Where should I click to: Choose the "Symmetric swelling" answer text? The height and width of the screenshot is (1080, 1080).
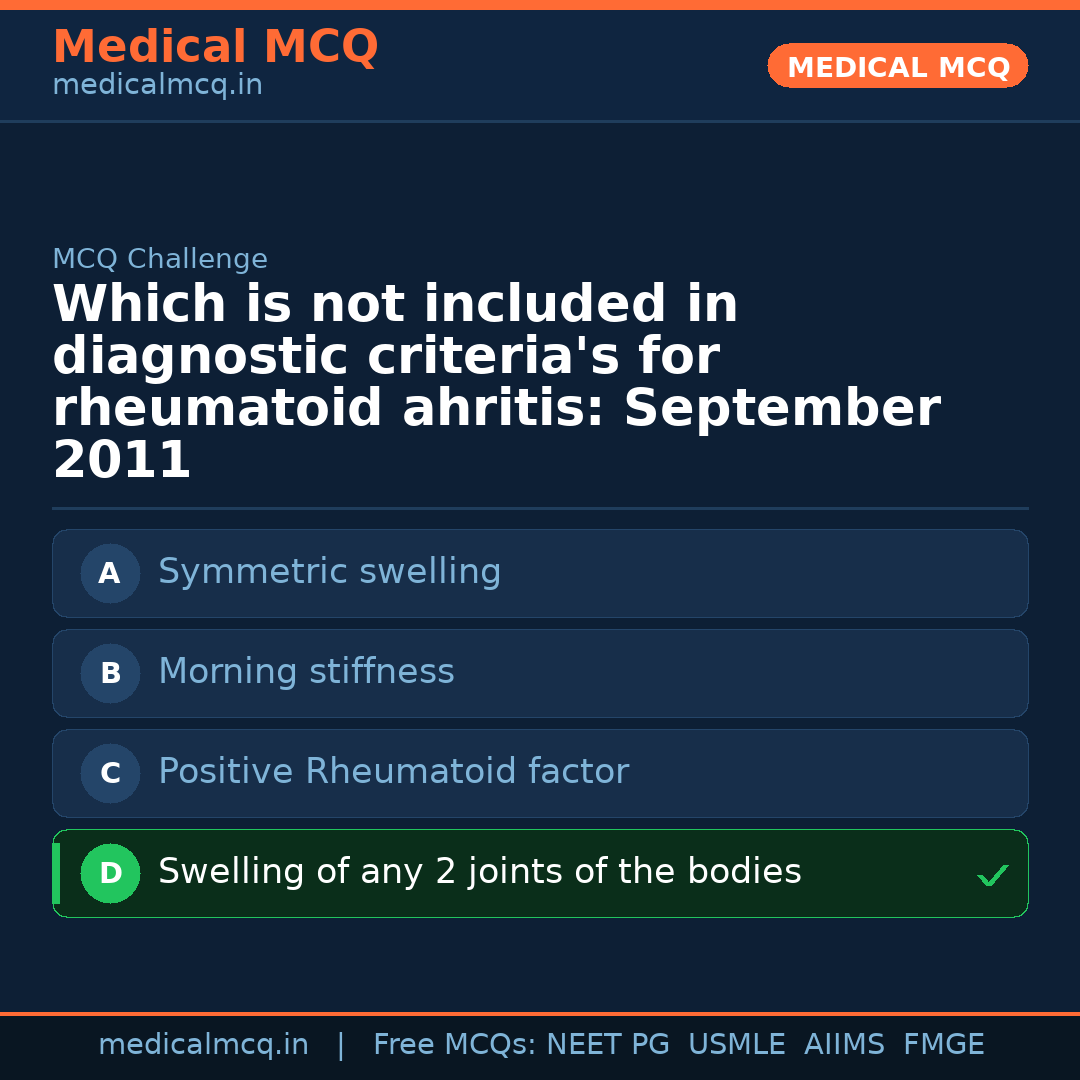coord(329,572)
